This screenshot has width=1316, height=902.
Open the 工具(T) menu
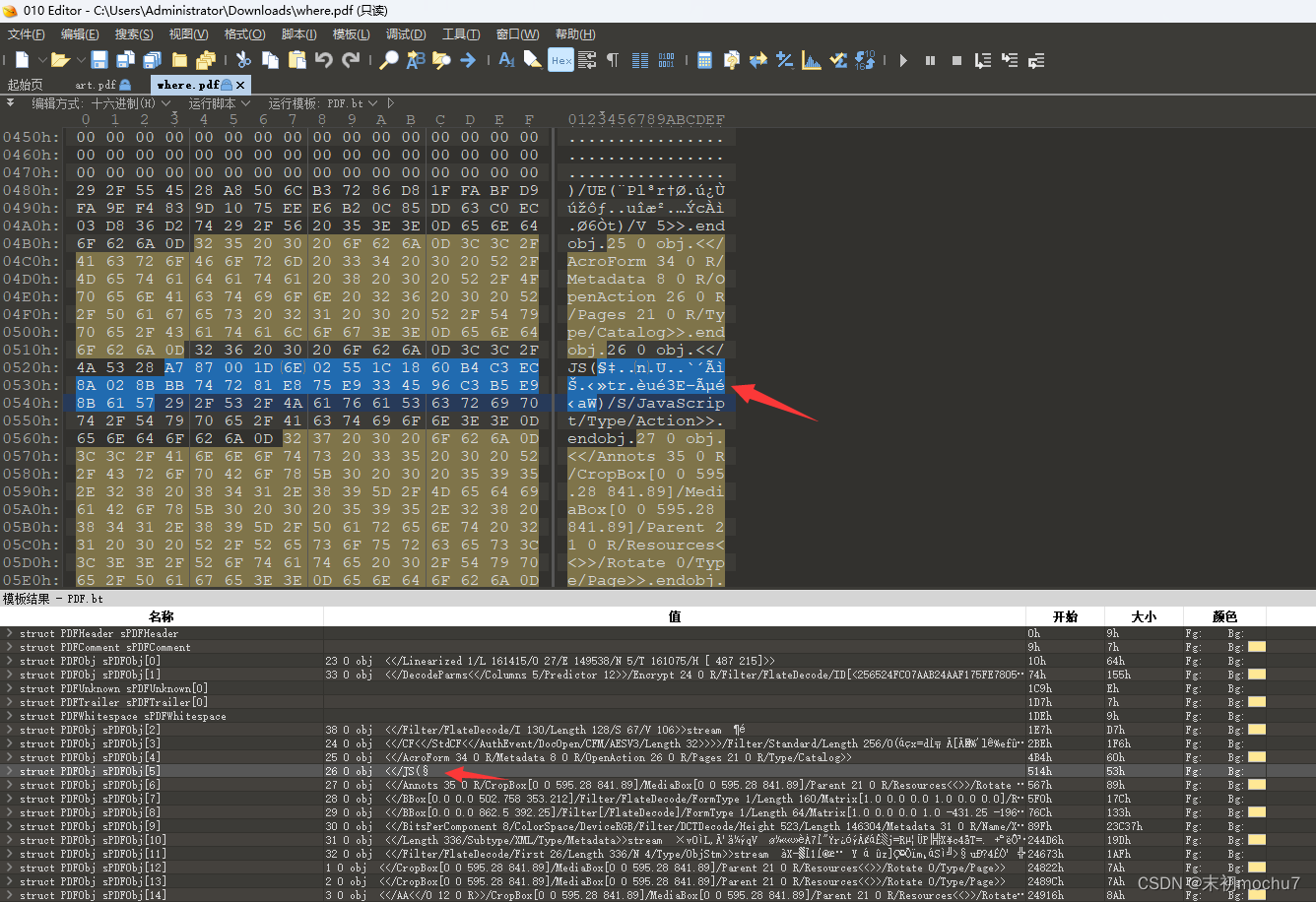[x=460, y=34]
